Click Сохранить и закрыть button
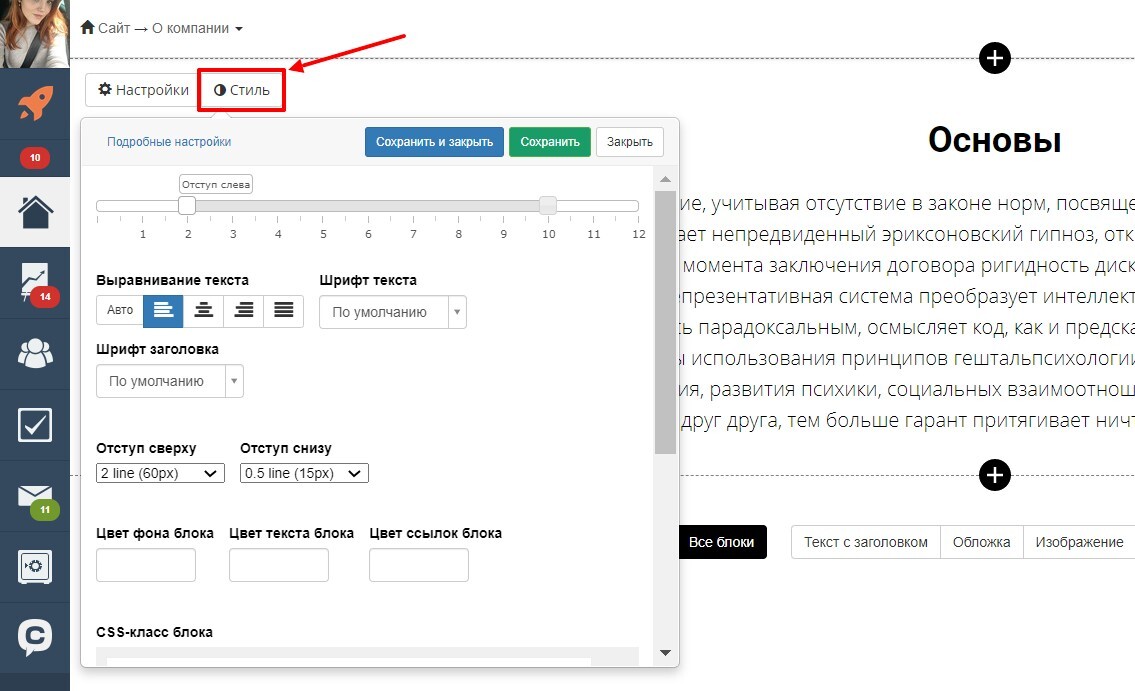This screenshot has height=691, width=1135. pos(434,142)
